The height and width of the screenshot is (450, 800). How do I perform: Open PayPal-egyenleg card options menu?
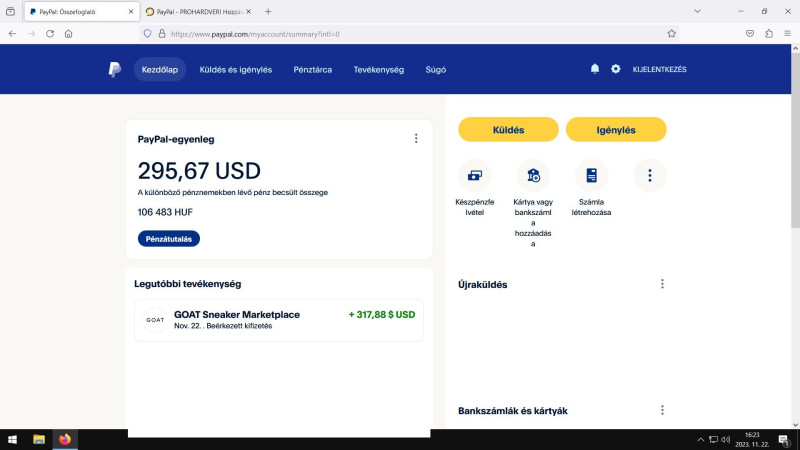[416, 139]
